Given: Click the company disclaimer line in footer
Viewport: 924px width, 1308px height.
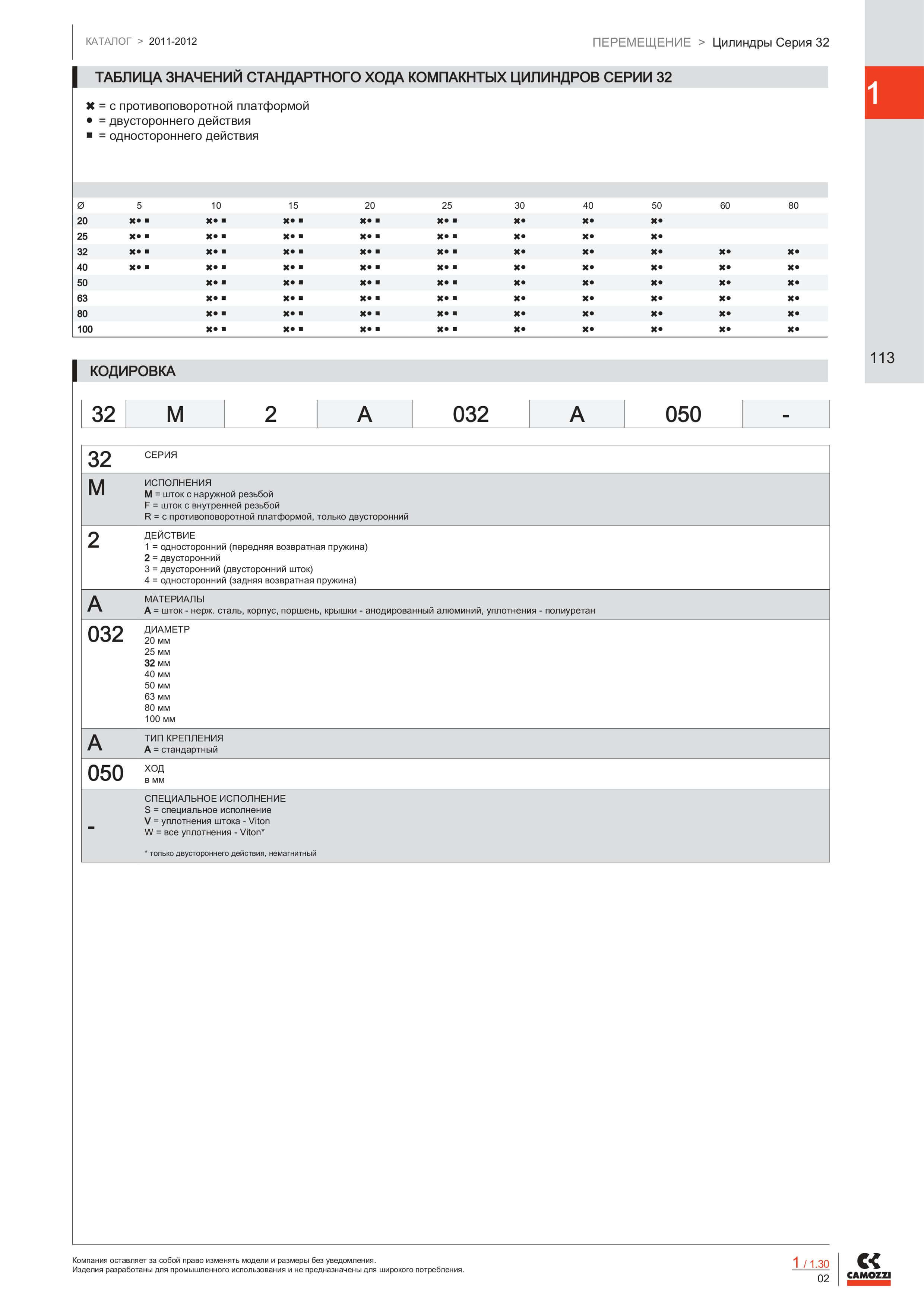Looking at the screenshot, I should click(224, 1260).
